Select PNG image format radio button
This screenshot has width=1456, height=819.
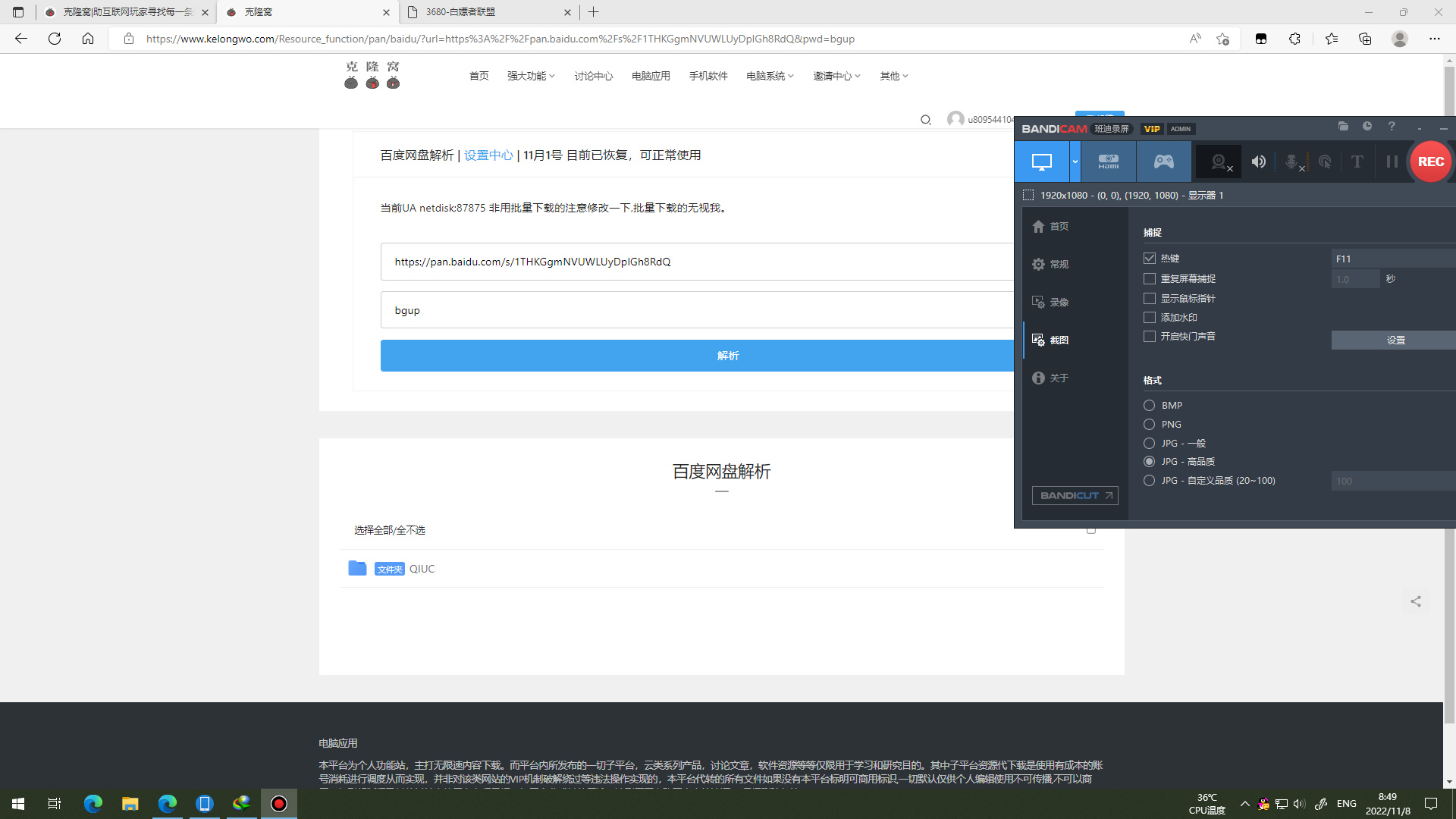pyautogui.click(x=1150, y=424)
